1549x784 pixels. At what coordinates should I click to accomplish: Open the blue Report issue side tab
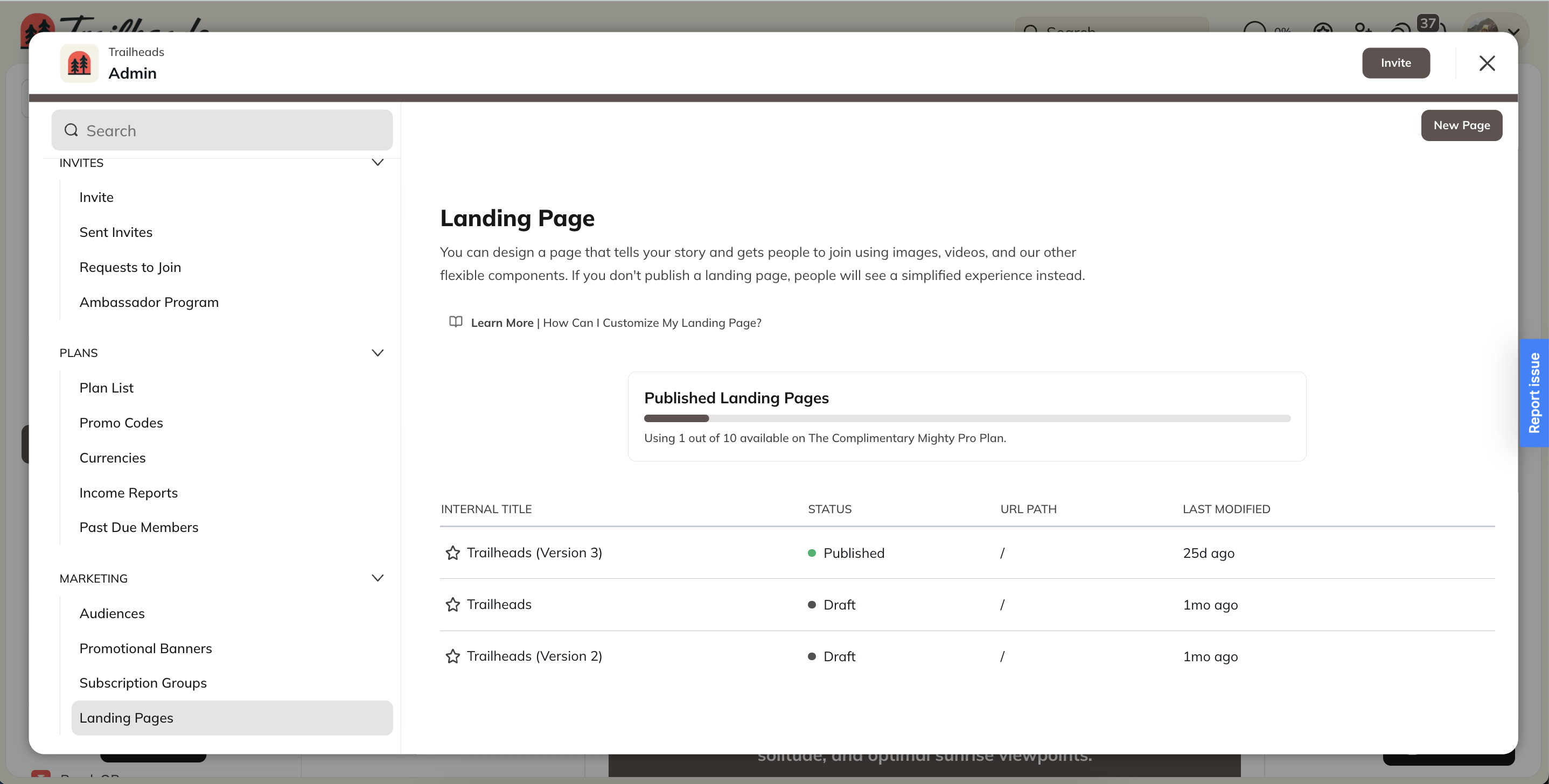(1533, 393)
